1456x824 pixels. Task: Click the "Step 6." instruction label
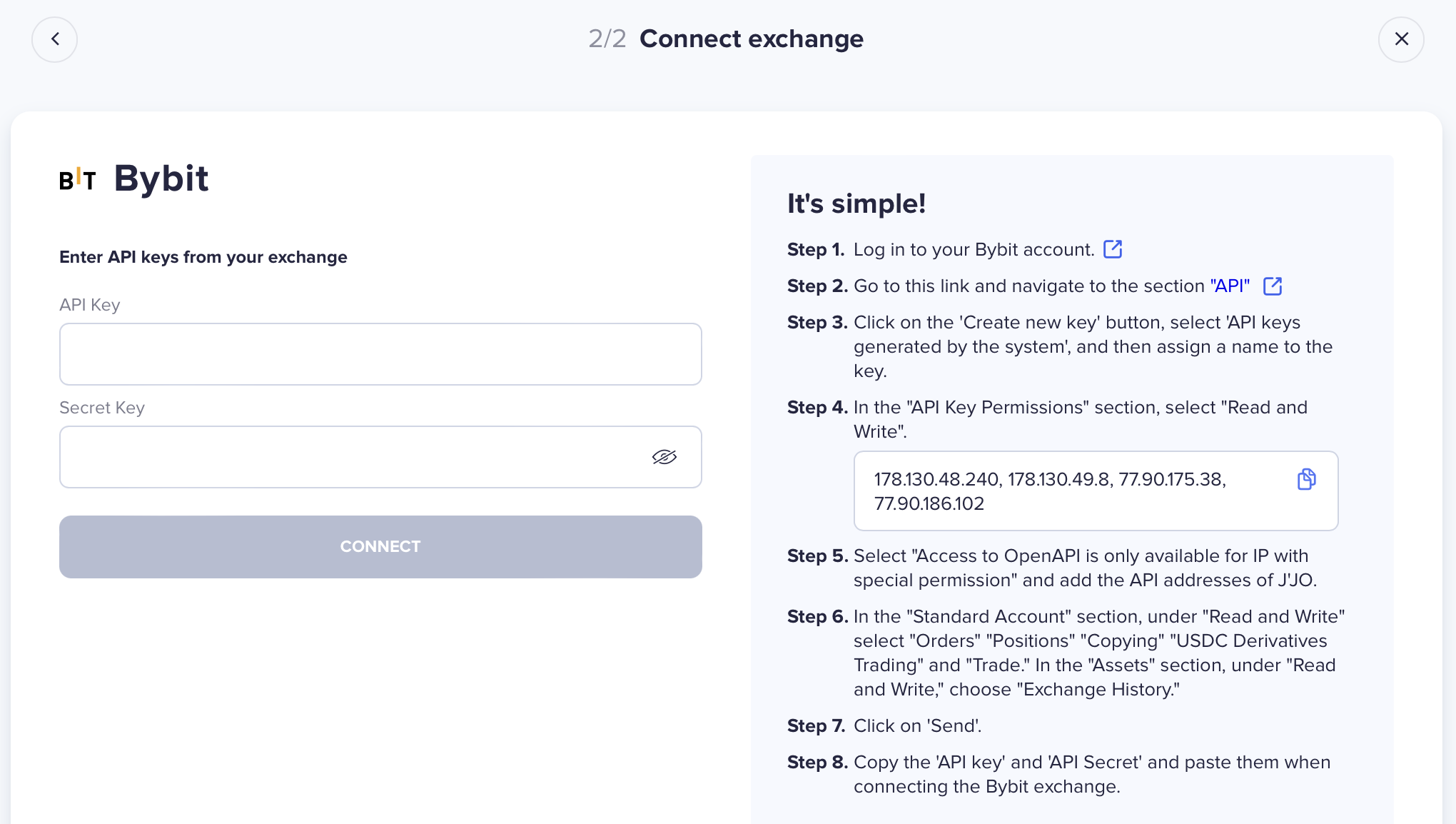(x=817, y=617)
